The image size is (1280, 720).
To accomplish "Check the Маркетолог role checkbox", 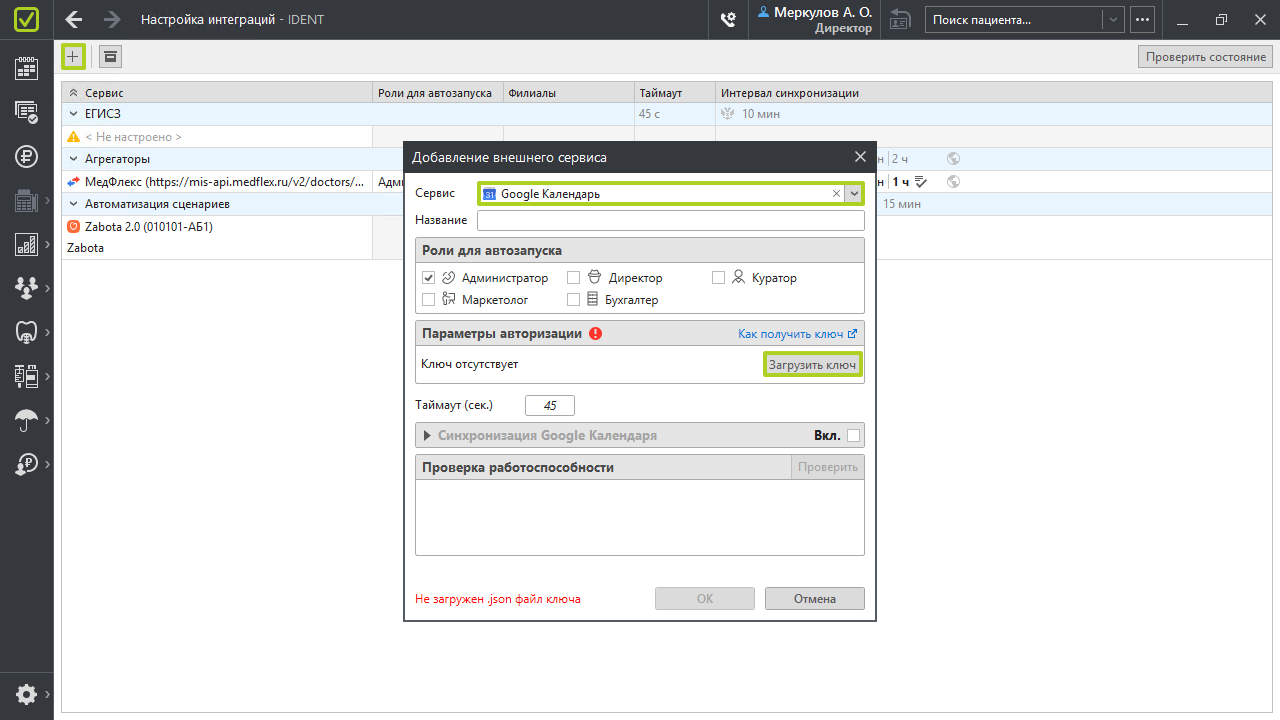I will (429, 299).
